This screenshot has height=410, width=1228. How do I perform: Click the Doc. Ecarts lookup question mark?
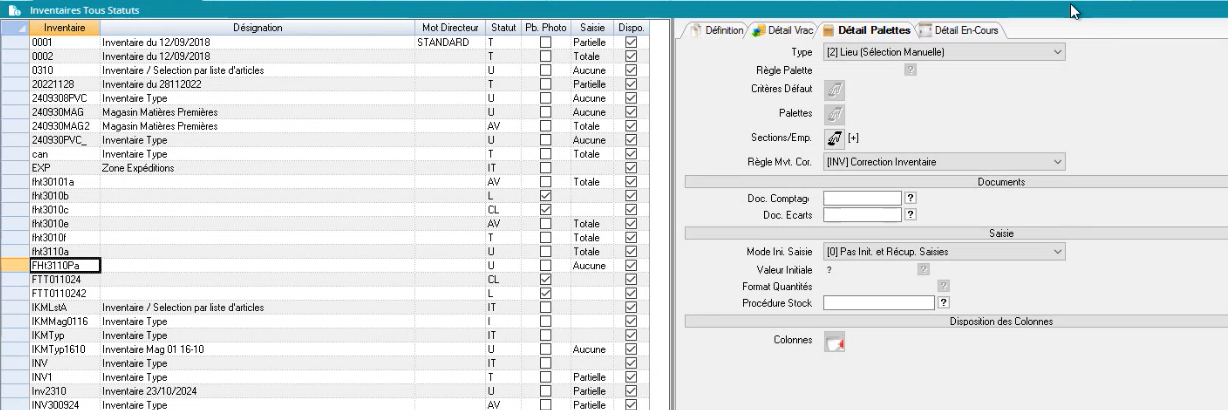click(x=911, y=214)
